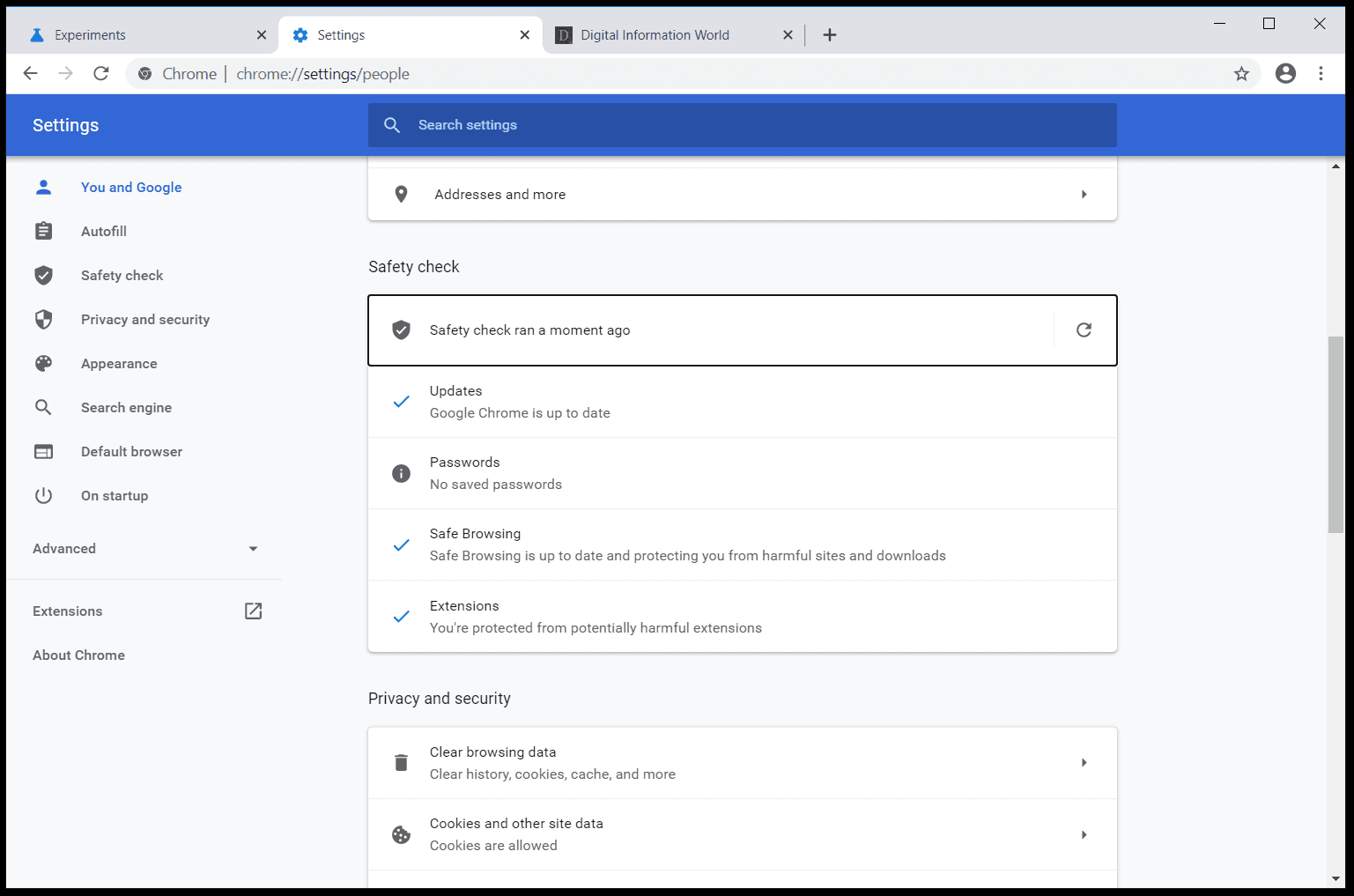1354x896 pixels.
Task: Click the forward navigation arrow
Action: (66, 73)
